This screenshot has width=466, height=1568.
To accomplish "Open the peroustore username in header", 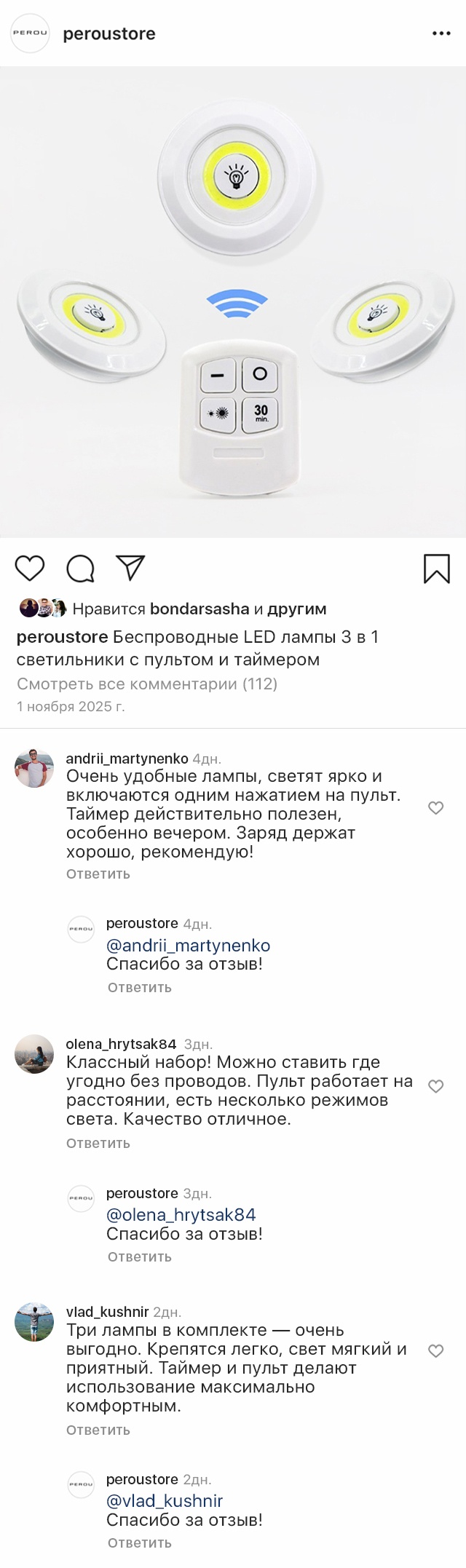I will tap(109, 34).
